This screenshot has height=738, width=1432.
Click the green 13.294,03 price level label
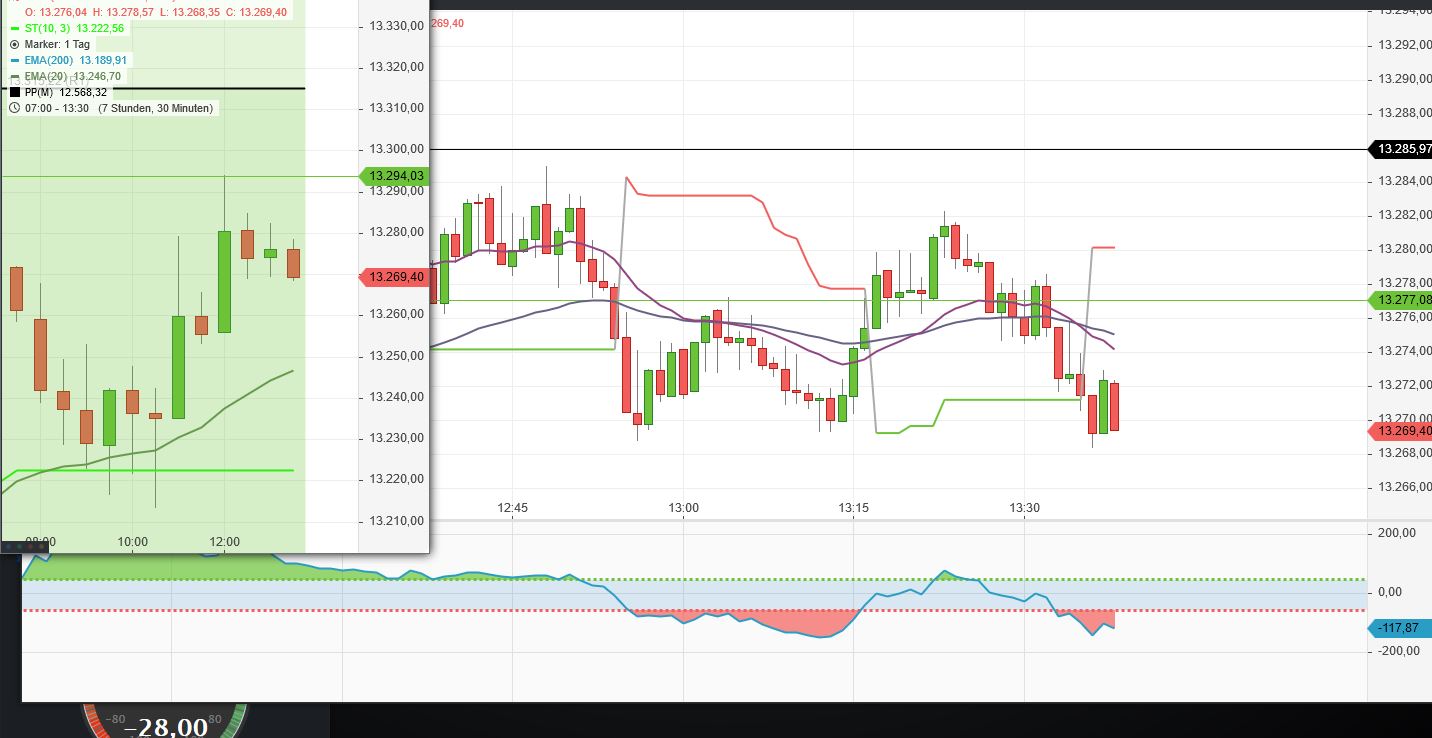[x=394, y=176]
